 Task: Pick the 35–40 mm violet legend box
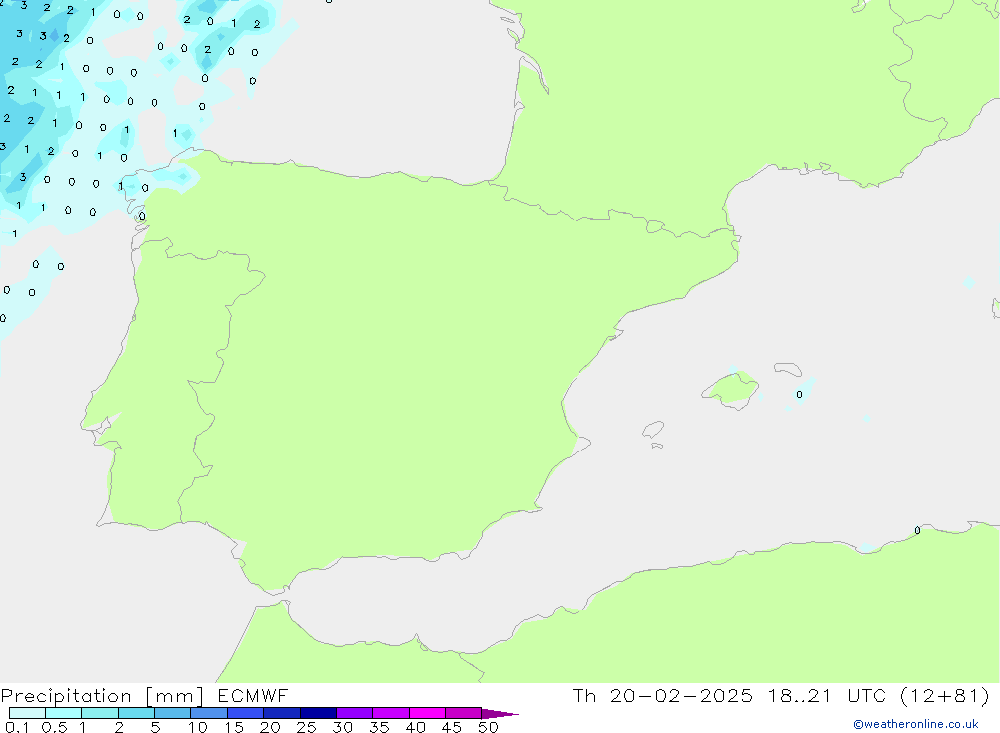(x=391, y=713)
